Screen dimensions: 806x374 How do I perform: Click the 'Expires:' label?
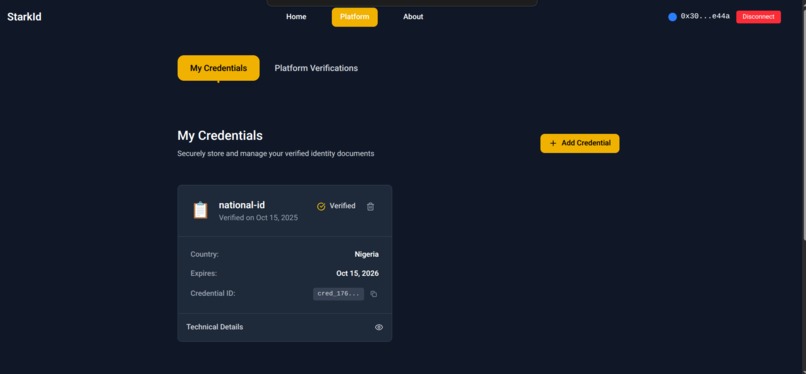(204, 273)
